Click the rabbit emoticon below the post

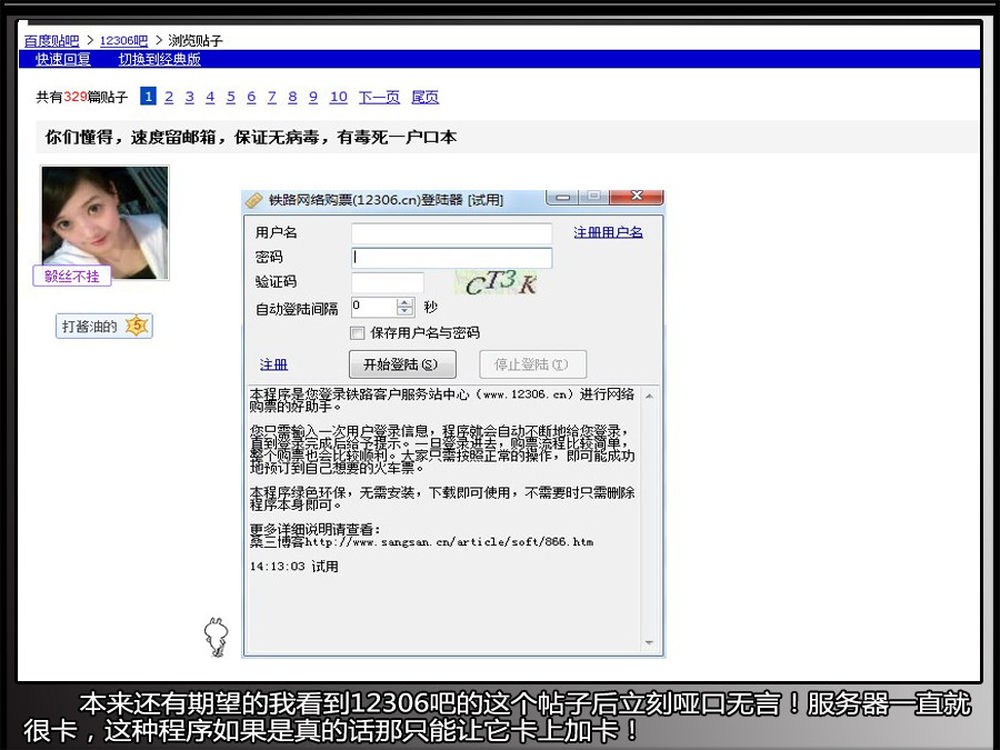216,636
